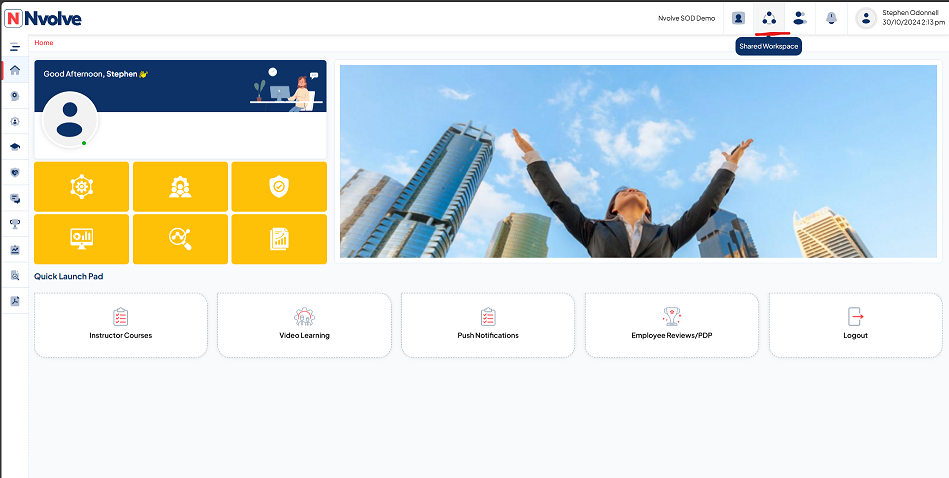
Task: Open the Instructor Courses launch card
Action: pyautogui.click(x=121, y=325)
